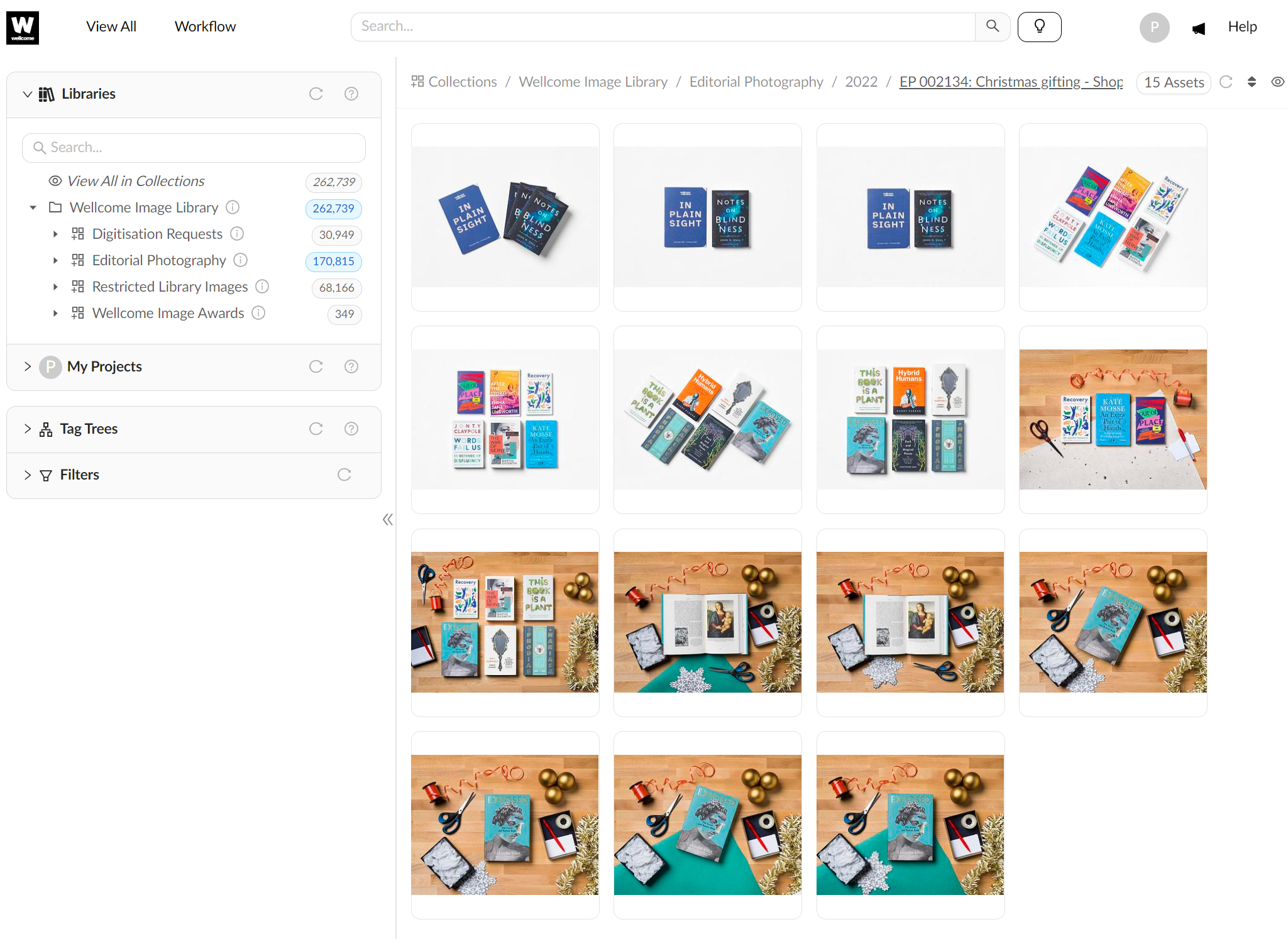Open the In Plain Sight books thumbnail
This screenshot has height=939, width=1288.
505,217
